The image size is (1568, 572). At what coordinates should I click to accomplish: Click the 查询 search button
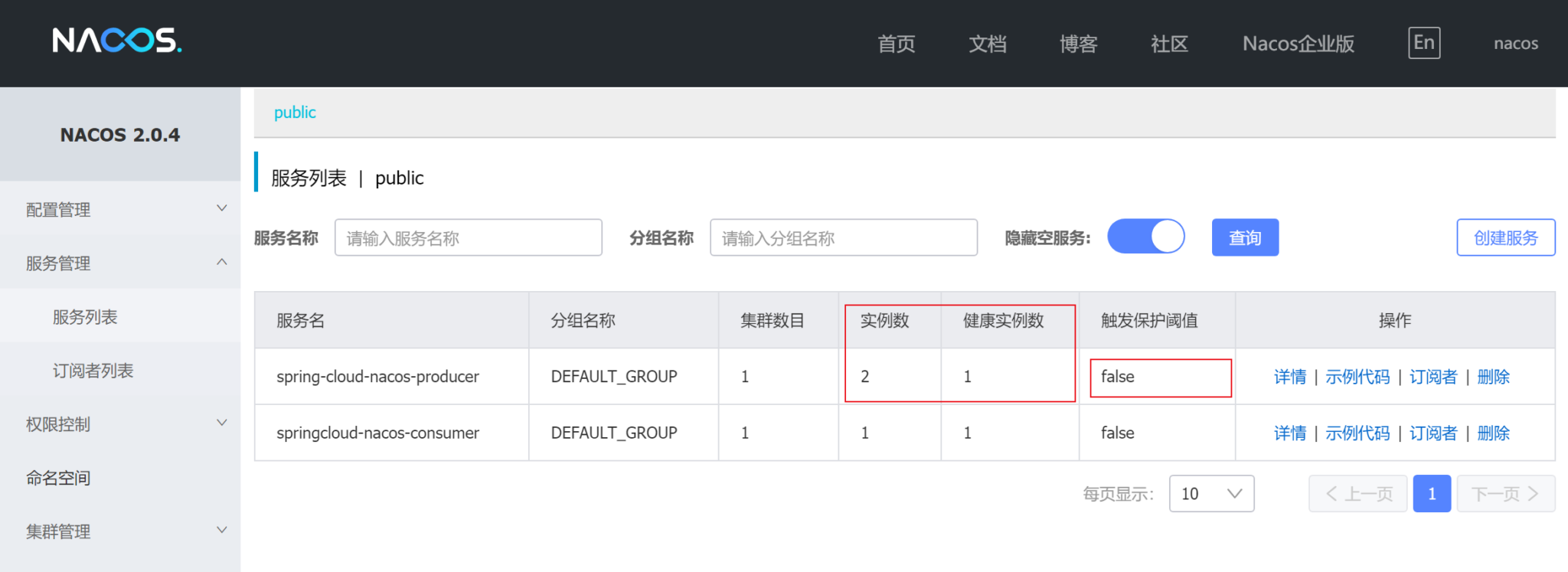tap(1245, 237)
